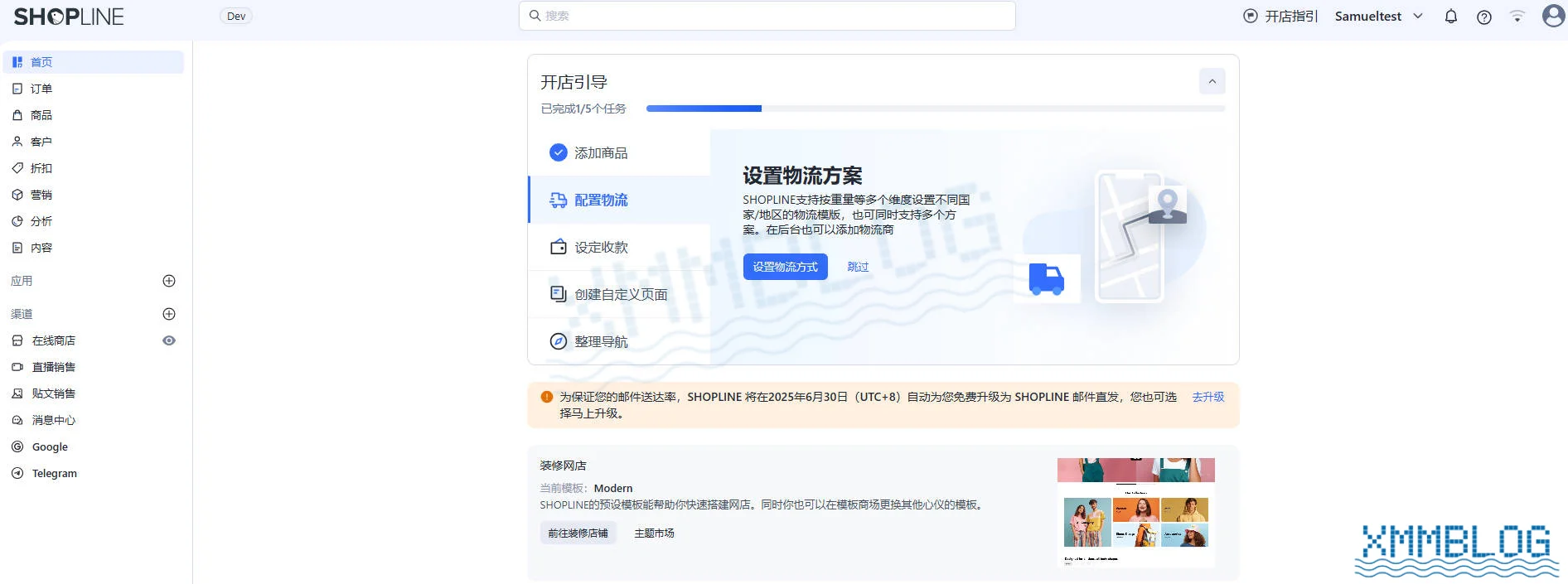Screen dimensions: 1568x584
Task: Open 消息中心 channel
Action: [94, 420]
